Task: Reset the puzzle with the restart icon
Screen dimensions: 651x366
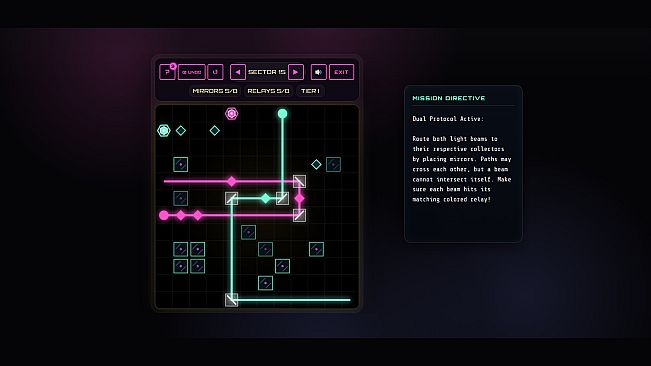Action: coord(215,72)
